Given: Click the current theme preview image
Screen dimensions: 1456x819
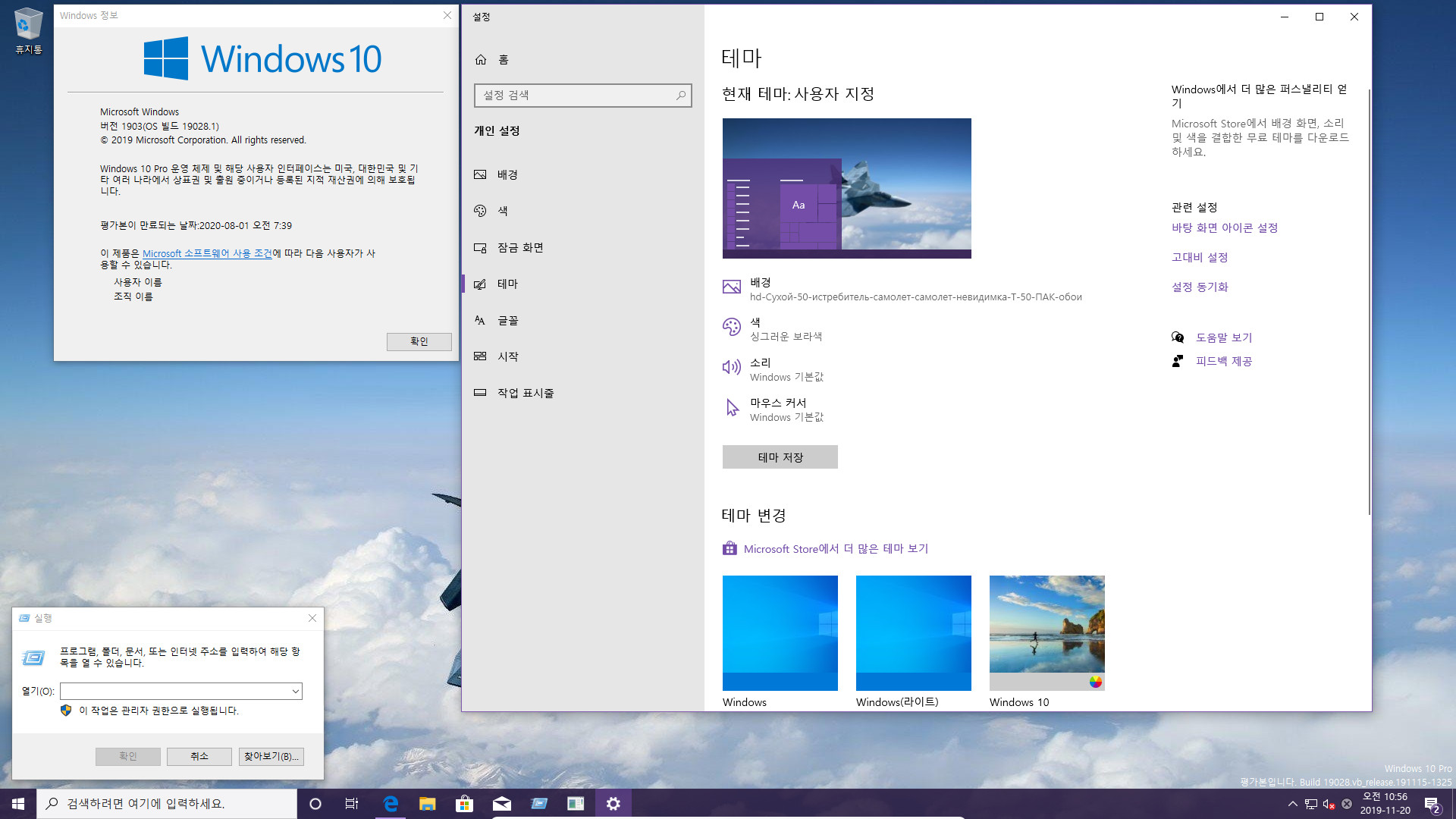Looking at the screenshot, I should click(x=846, y=188).
